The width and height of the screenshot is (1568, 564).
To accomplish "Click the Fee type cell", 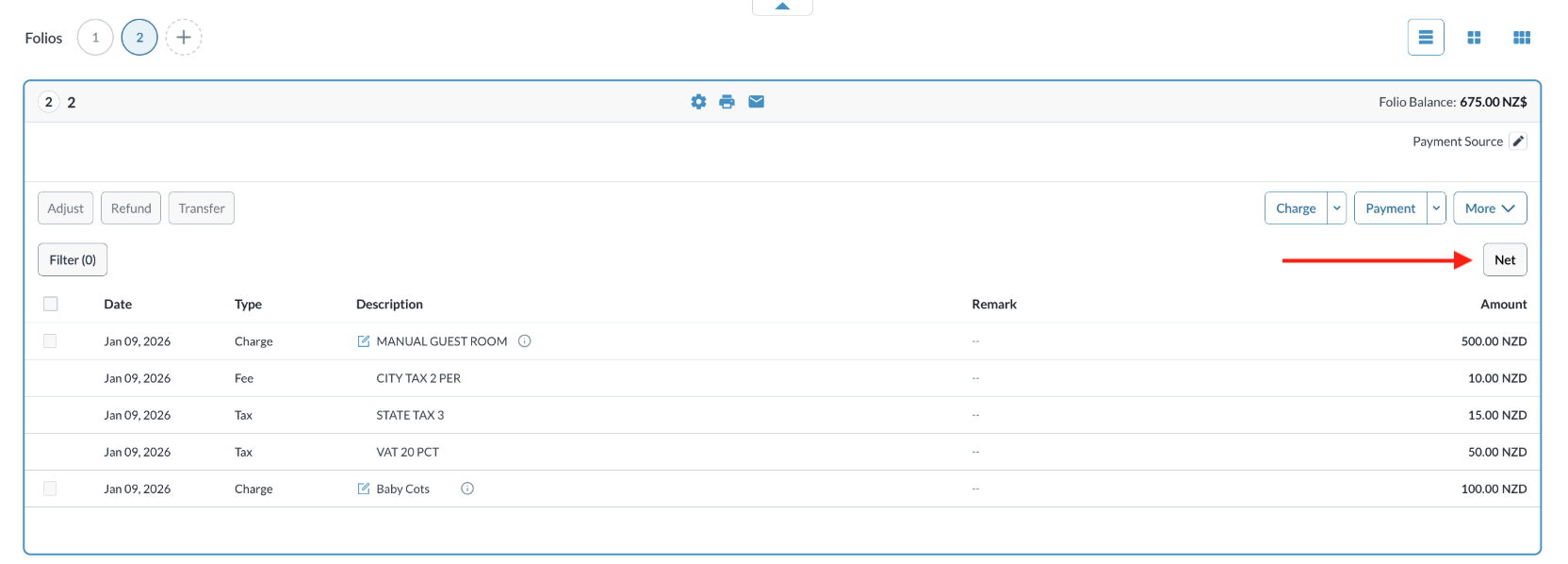I will point(244,378).
